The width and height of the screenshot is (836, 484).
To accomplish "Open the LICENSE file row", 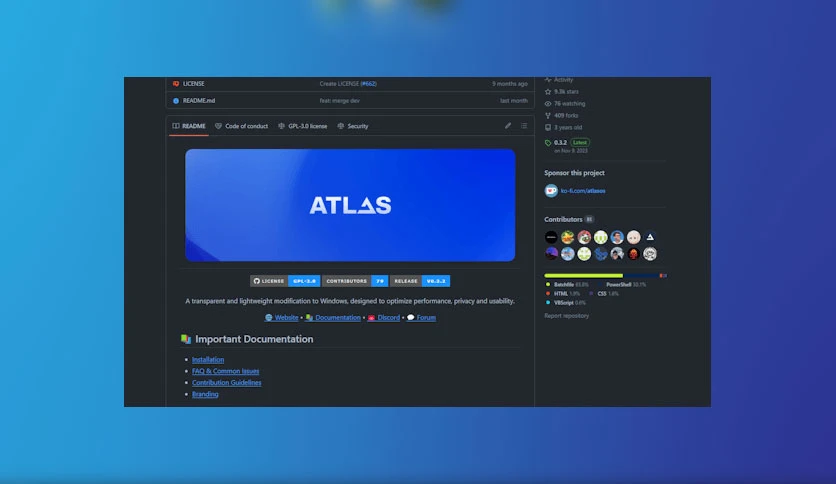I will tap(350, 84).
